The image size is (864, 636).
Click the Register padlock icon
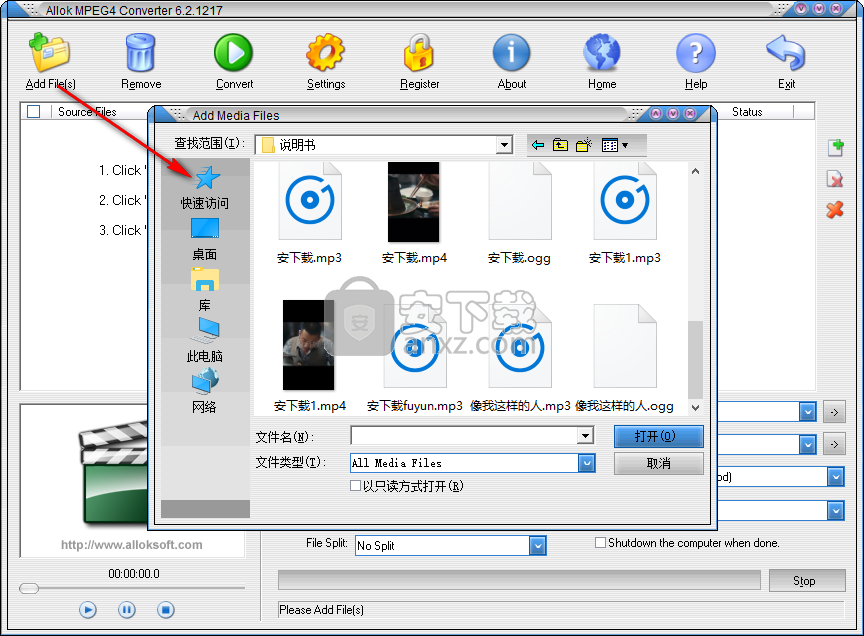419,53
